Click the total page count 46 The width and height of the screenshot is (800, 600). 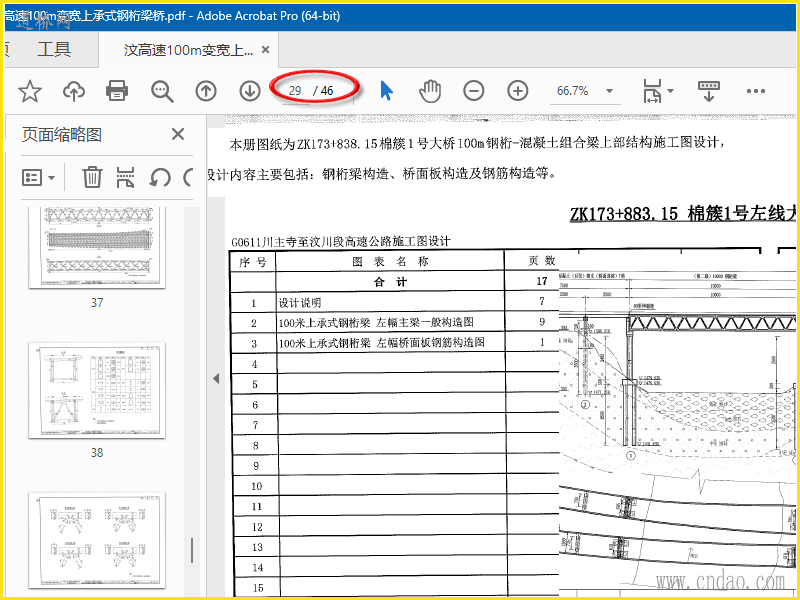(x=327, y=91)
